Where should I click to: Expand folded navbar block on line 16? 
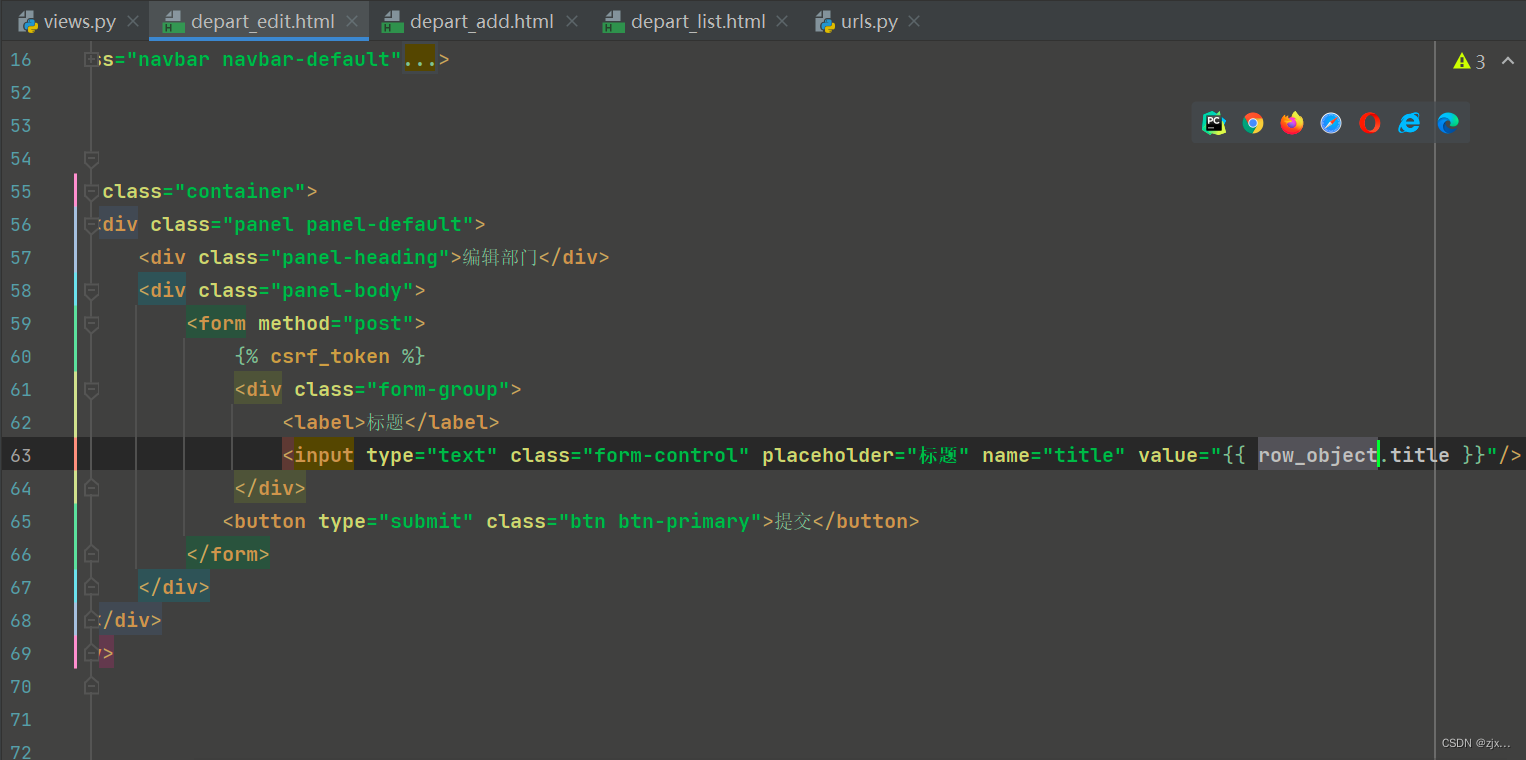coord(91,59)
